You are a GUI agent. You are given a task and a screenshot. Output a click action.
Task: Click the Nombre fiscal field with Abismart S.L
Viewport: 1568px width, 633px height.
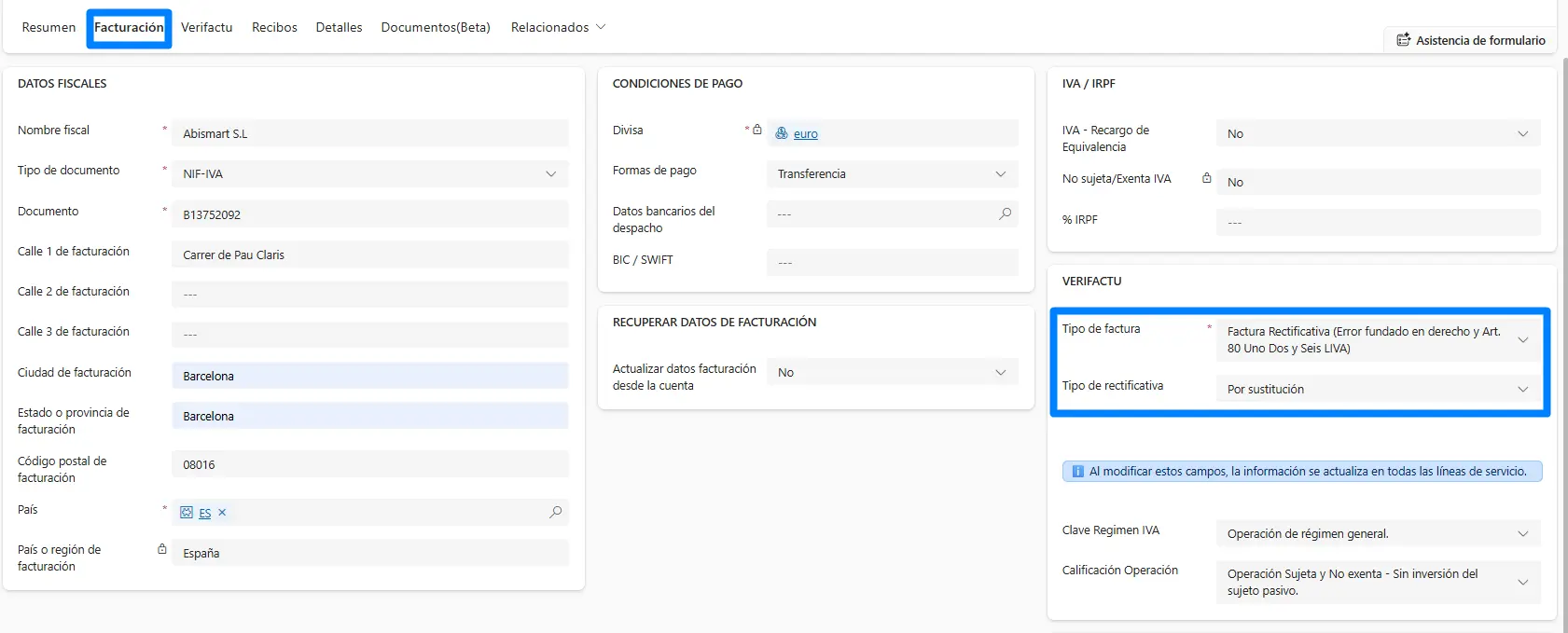coord(369,133)
